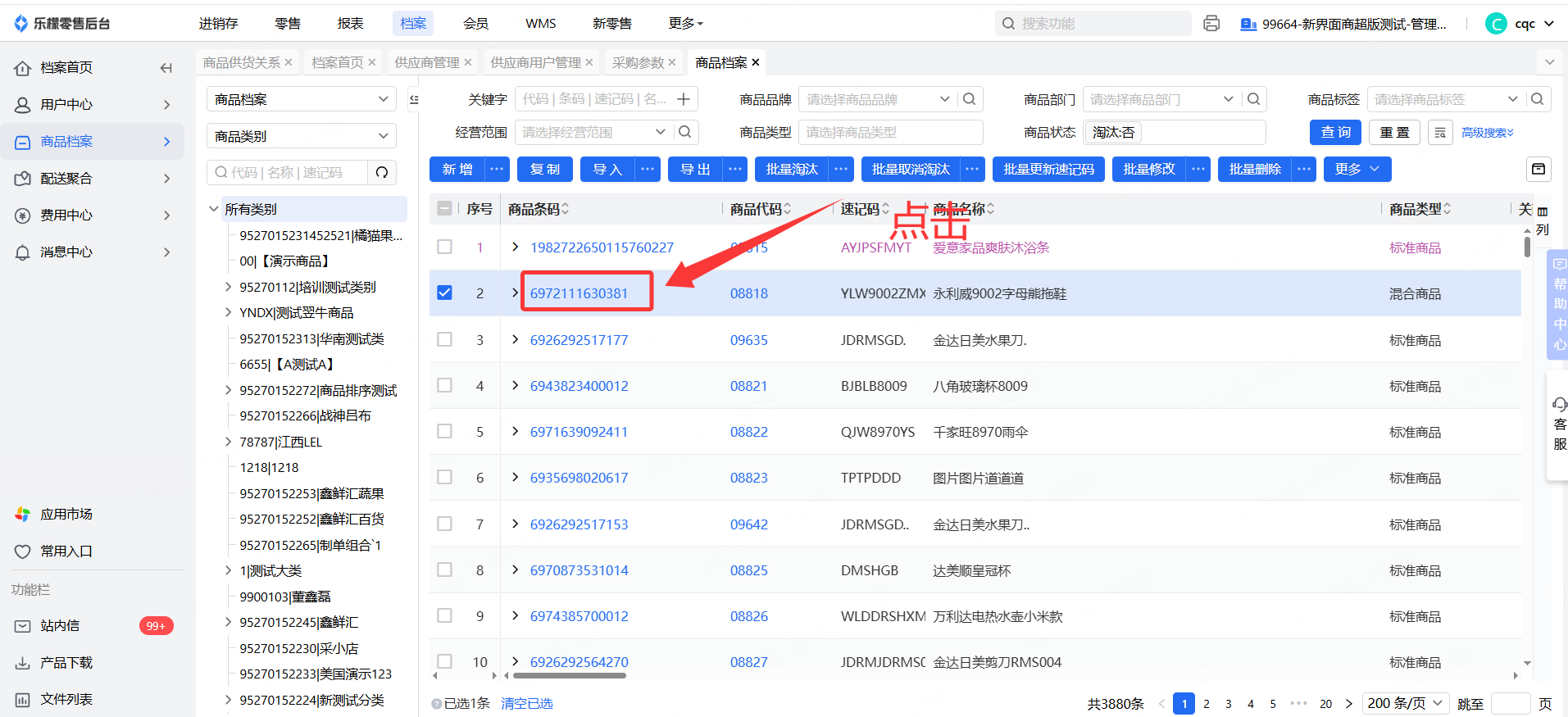Toggle tree panel collapse icon

coord(414,99)
